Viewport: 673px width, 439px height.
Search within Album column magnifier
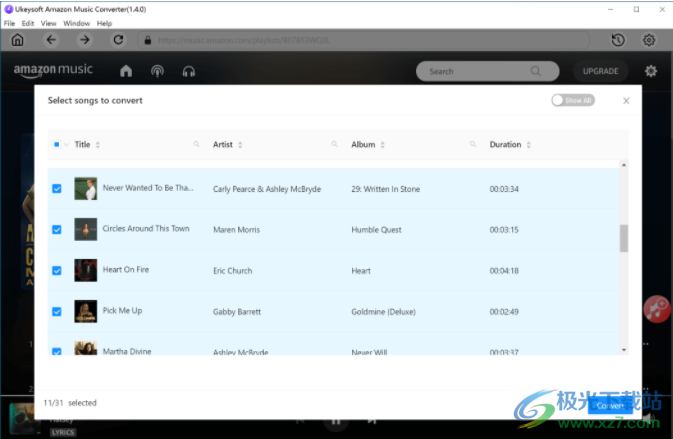pos(473,144)
